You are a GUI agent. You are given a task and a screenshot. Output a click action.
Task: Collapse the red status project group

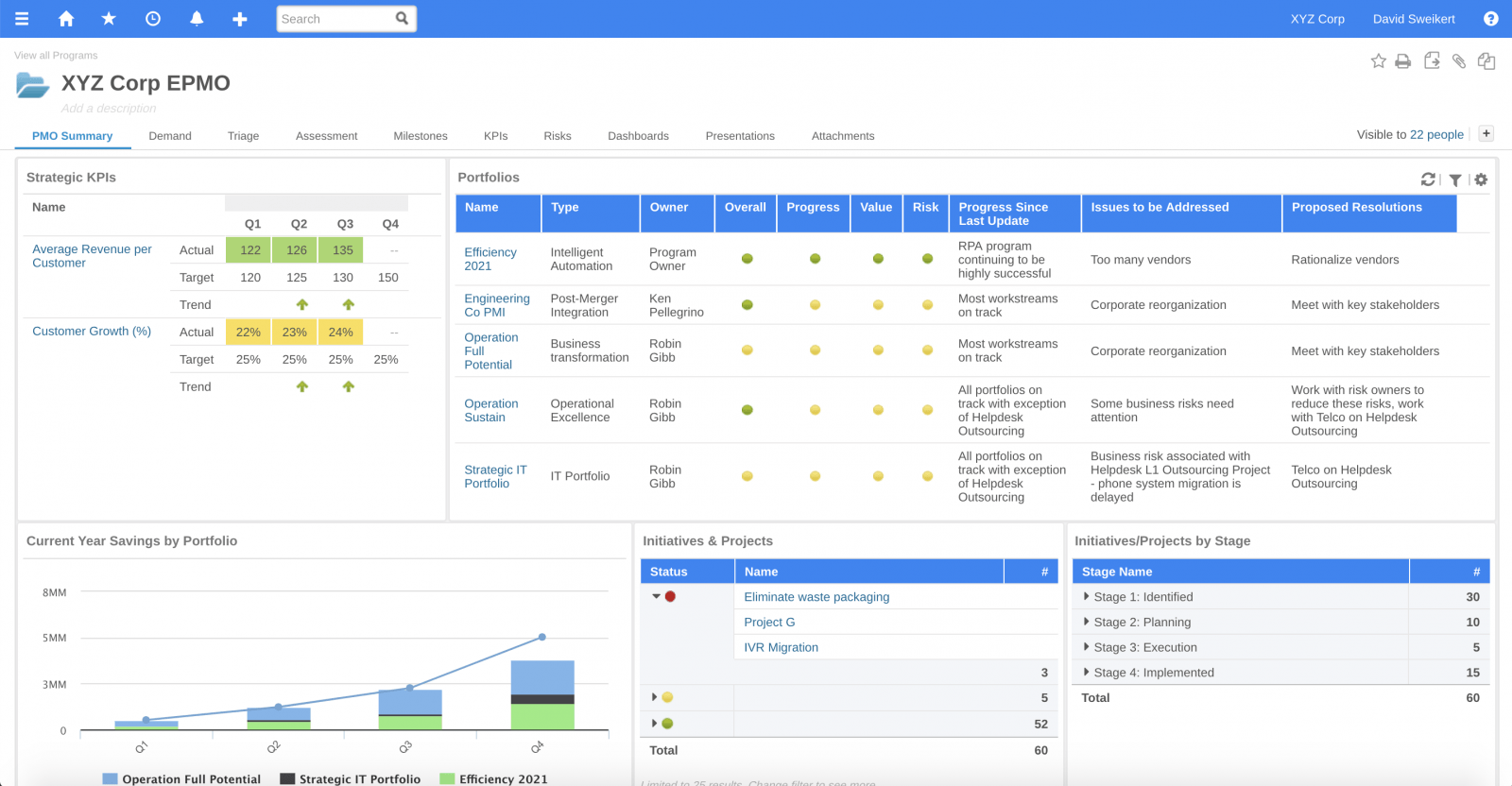[x=656, y=597]
